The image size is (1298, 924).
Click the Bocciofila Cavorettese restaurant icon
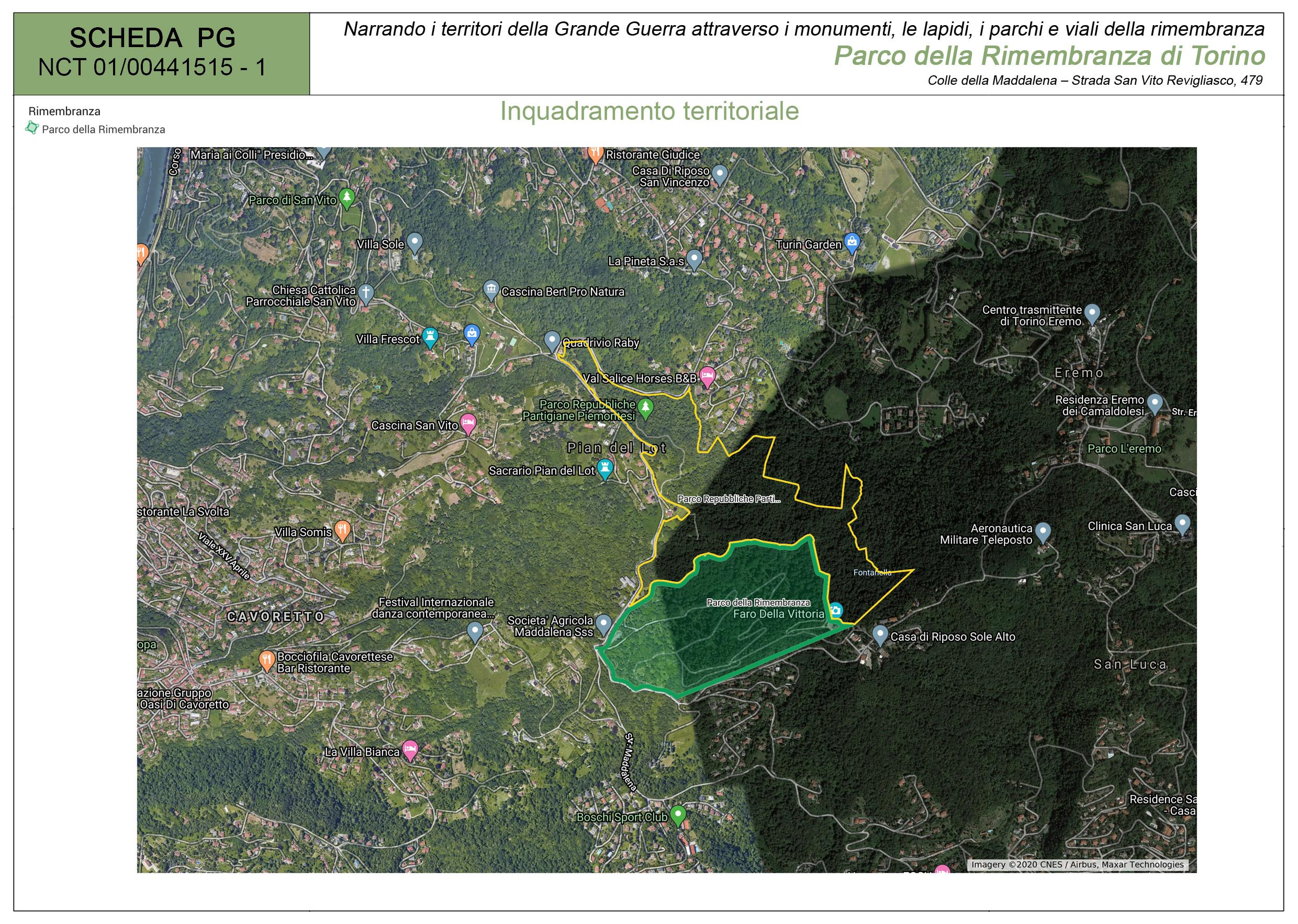pos(266,659)
